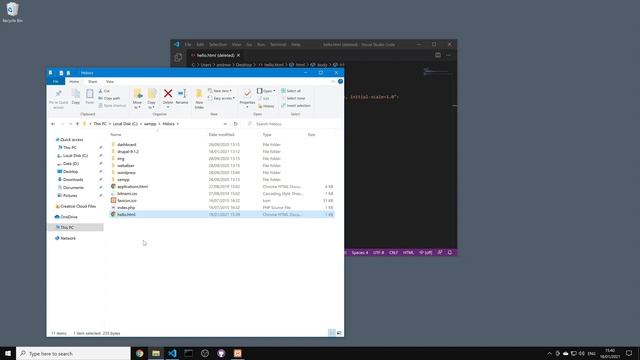Image resolution: width=640 pixels, height=360 pixels.
Task: Click xampp in the address breadcrumb
Action: point(150,124)
